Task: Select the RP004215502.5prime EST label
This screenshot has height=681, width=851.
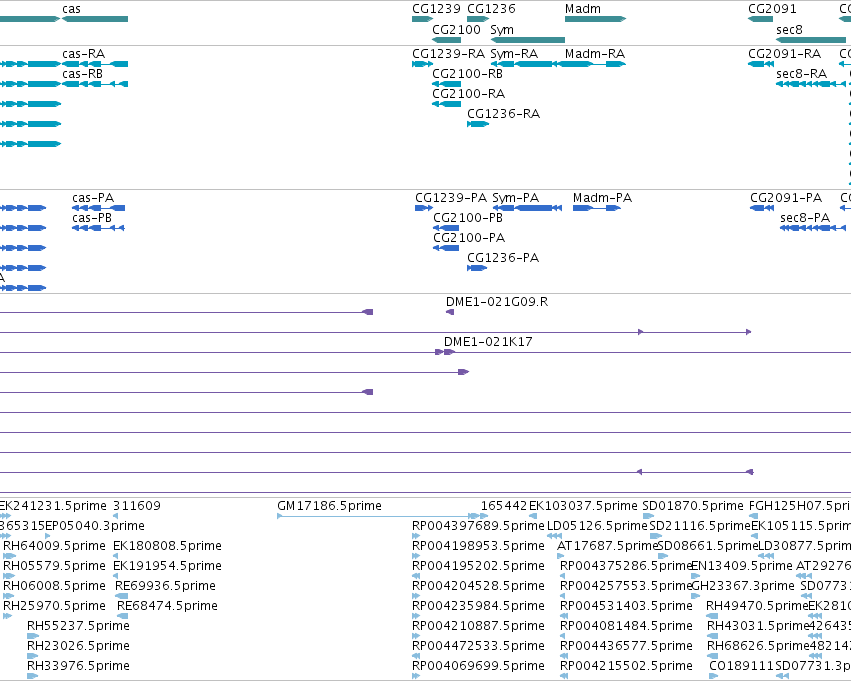Action: (626, 666)
